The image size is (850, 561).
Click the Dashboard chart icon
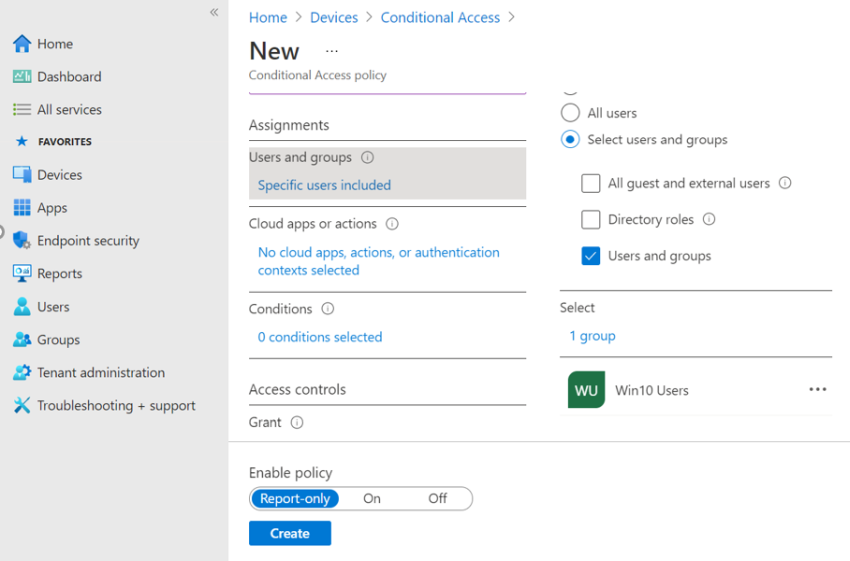point(22,76)
